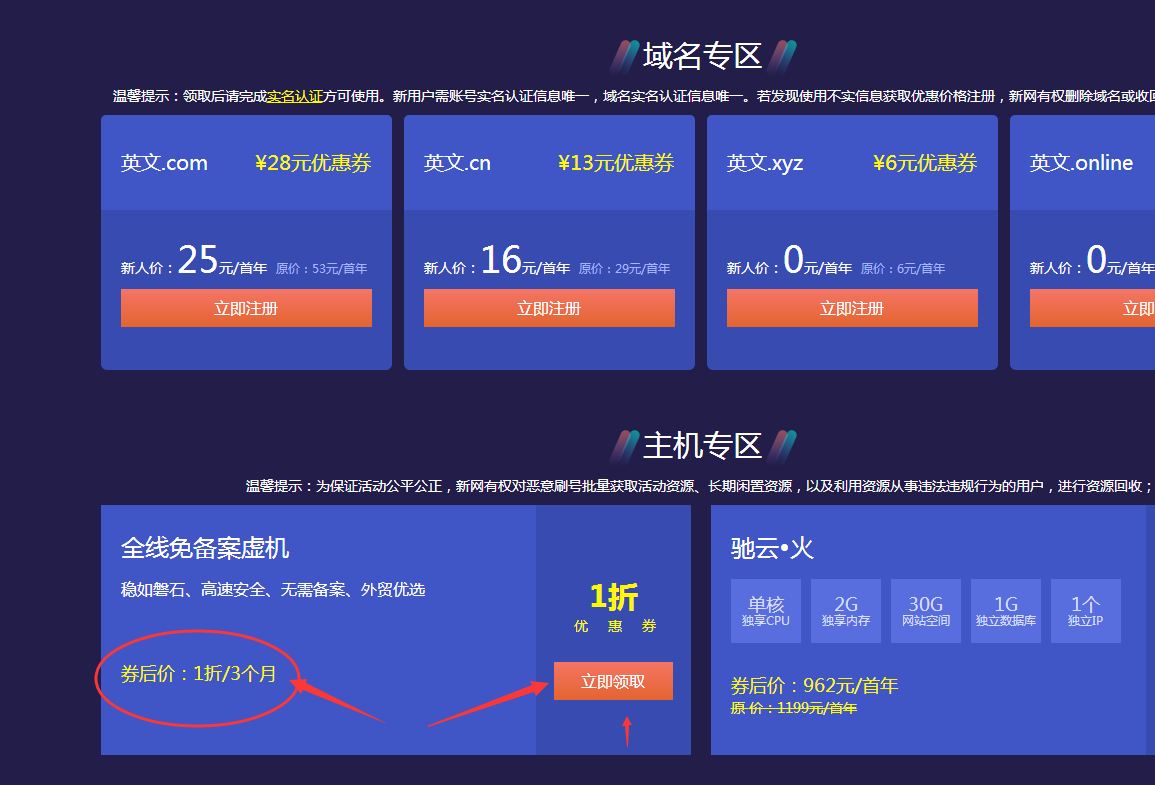This screenshot has height=785, width=1155.
Task: Click 立即注册 button for 英文.cn domain
Action: [x=549, y=308]
